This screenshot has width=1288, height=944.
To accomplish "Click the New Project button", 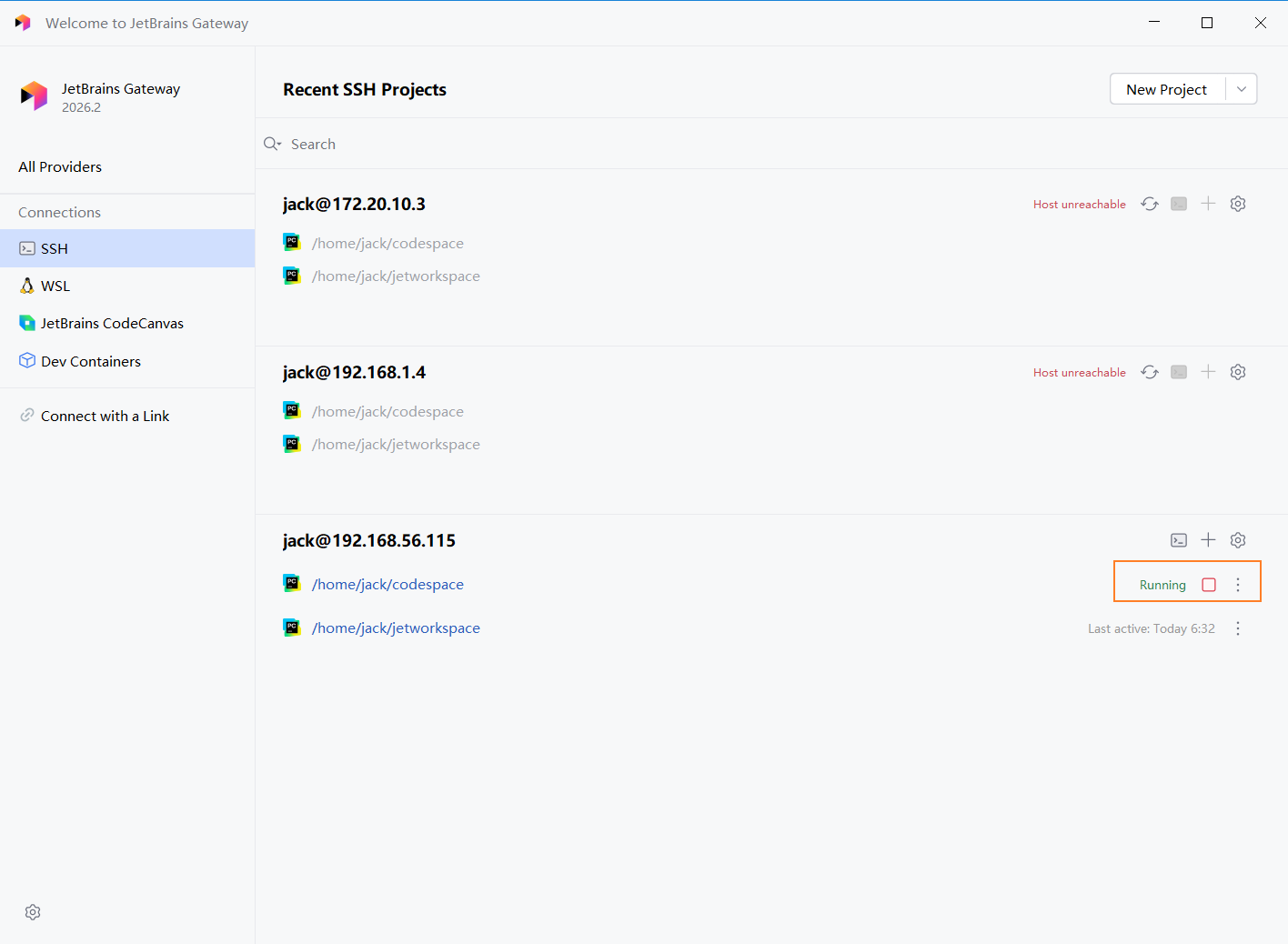I will coord(1167,89).
